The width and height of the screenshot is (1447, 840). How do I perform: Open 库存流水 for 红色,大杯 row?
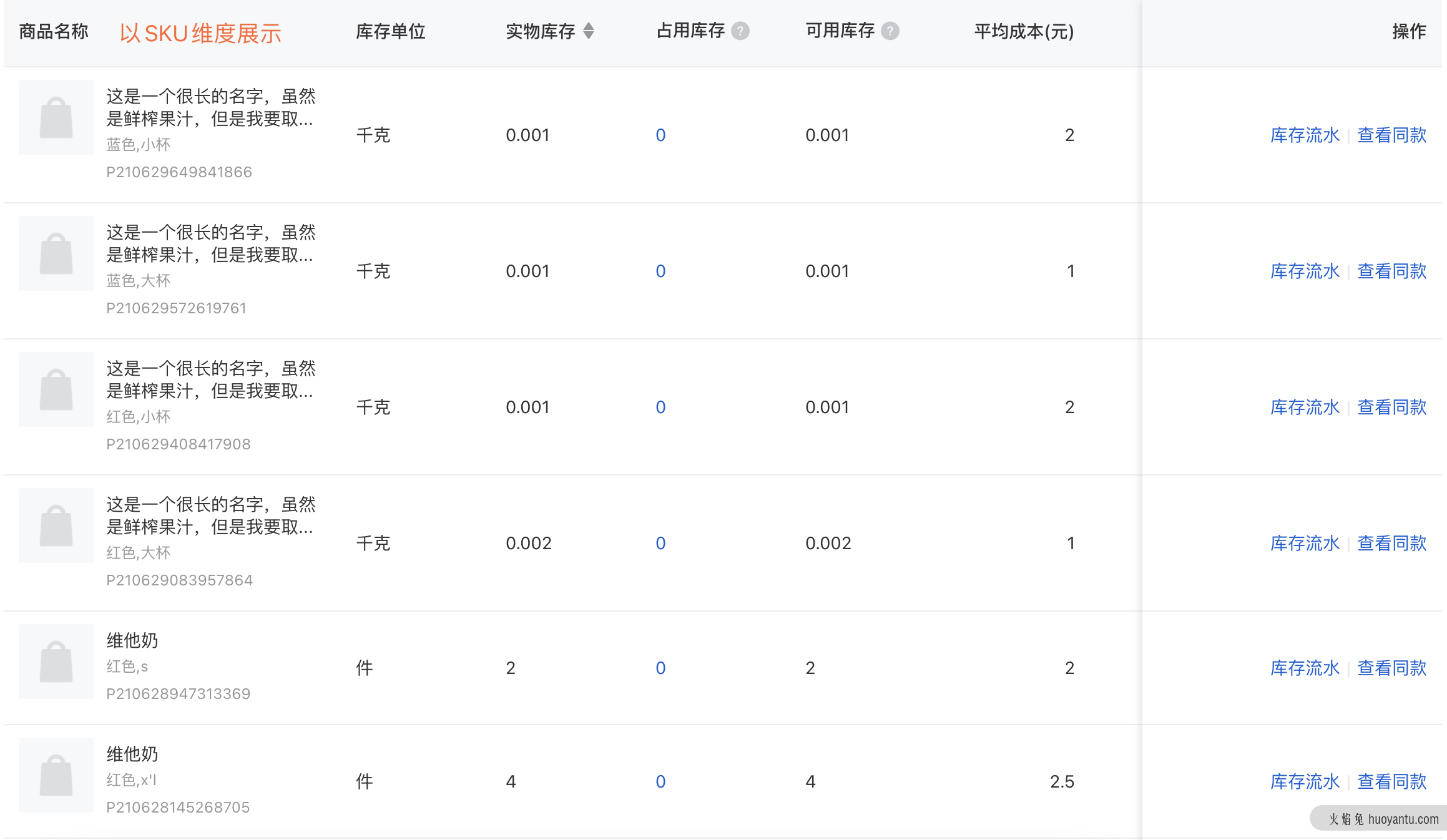[1305, 543]
